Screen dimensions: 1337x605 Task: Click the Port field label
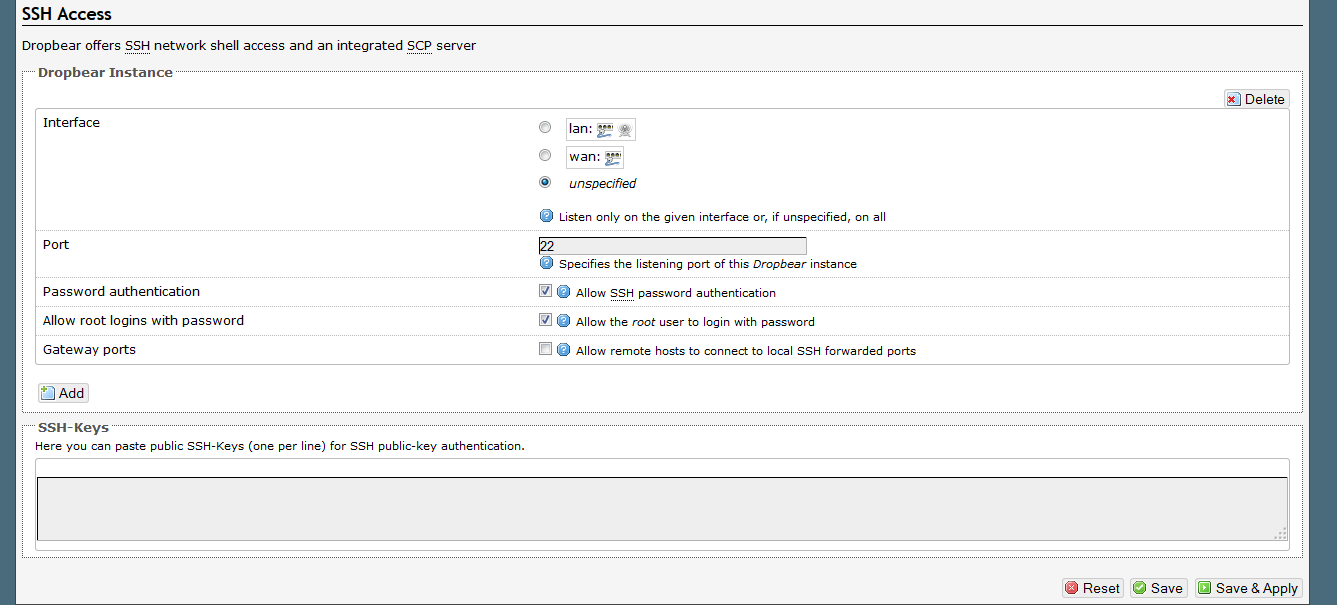56,244
